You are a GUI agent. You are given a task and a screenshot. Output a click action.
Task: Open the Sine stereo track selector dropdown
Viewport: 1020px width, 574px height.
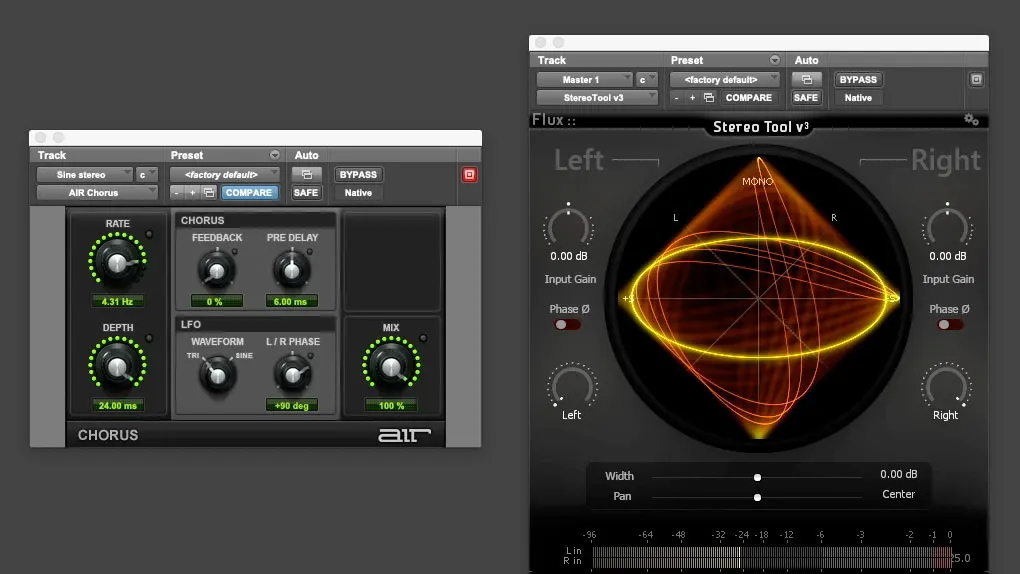click(x=85, y=174)
